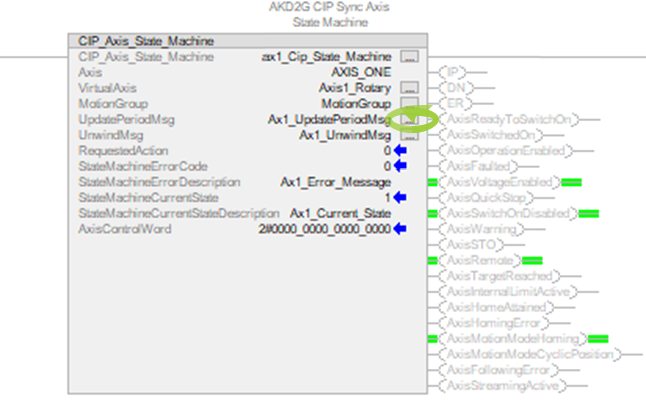
Task: Select the Ax1_Error_Message tag
Action: click(336, 182)
